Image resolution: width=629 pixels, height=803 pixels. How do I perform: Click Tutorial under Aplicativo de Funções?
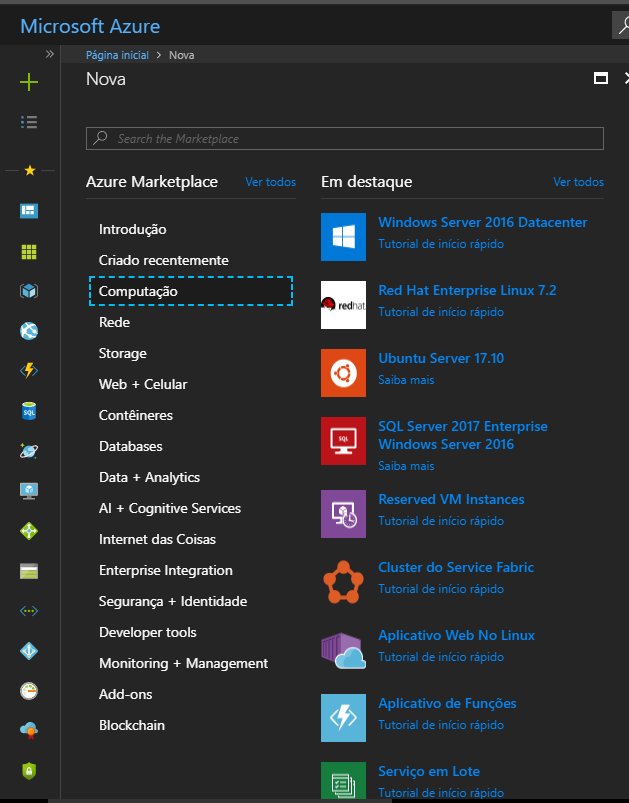pos(441,725)
